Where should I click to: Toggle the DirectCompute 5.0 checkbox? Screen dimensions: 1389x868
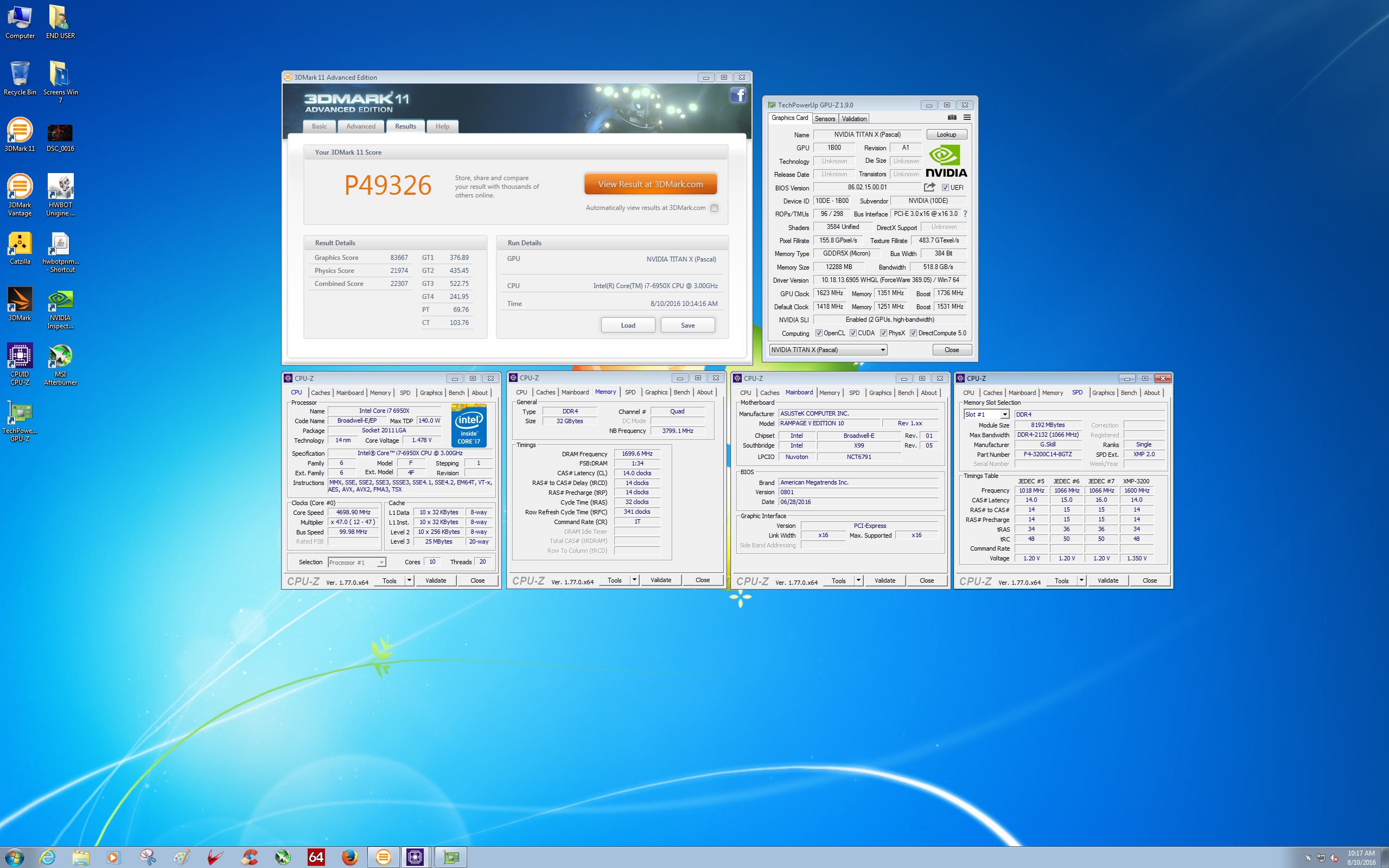[913, 333]
